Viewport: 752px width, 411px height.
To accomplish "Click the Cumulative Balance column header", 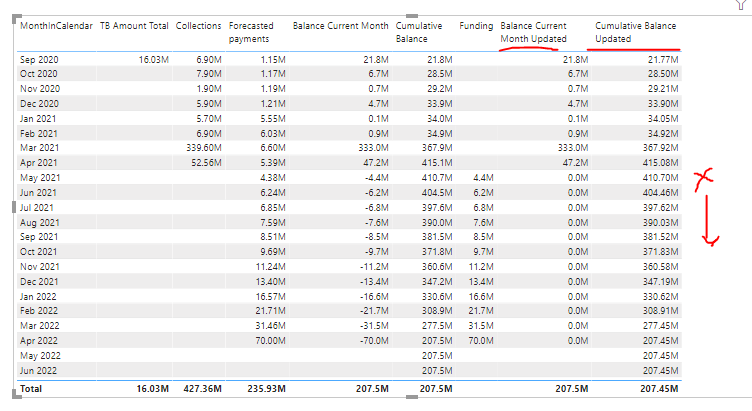I will 419,32.
